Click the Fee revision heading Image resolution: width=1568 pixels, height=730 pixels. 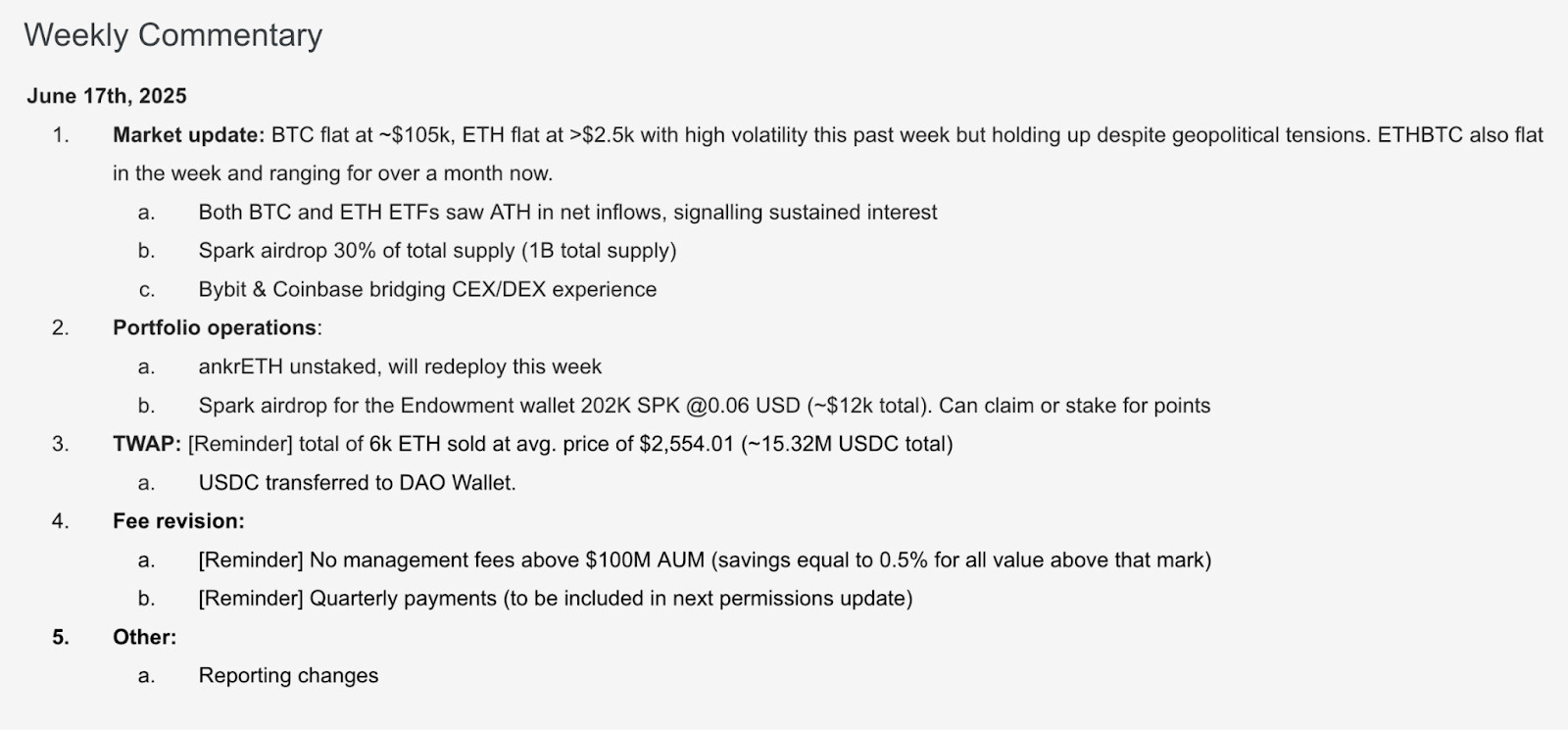(x=178, y=521)
